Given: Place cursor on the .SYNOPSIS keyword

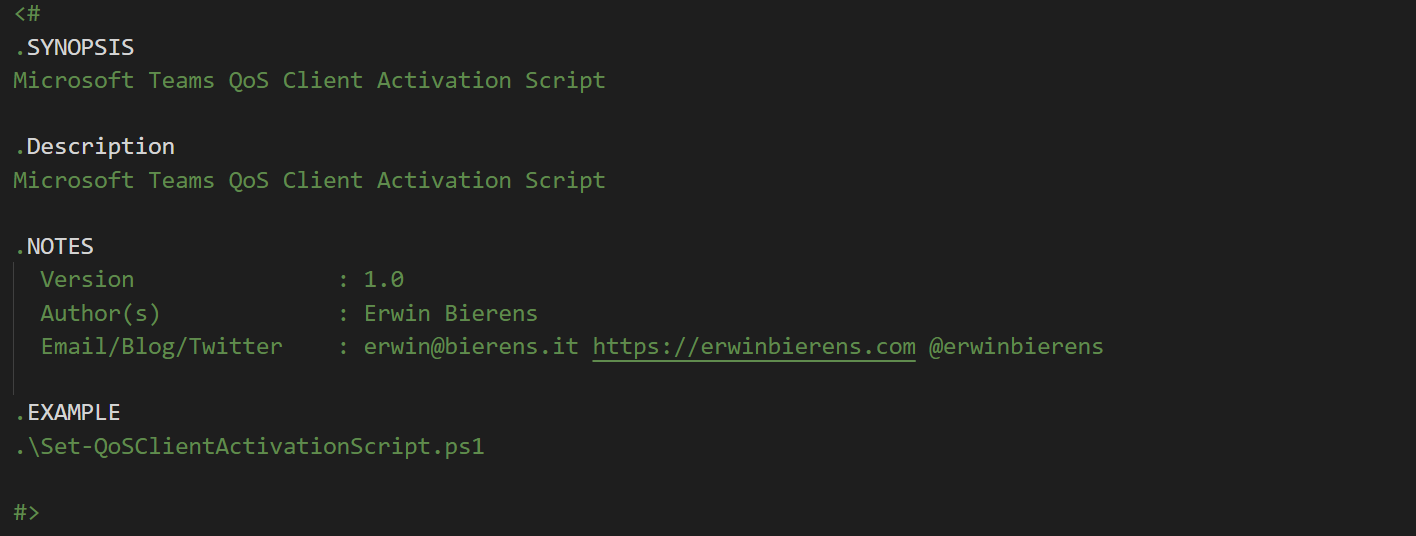Looking at the screenshot, I should tap(74, 47).
